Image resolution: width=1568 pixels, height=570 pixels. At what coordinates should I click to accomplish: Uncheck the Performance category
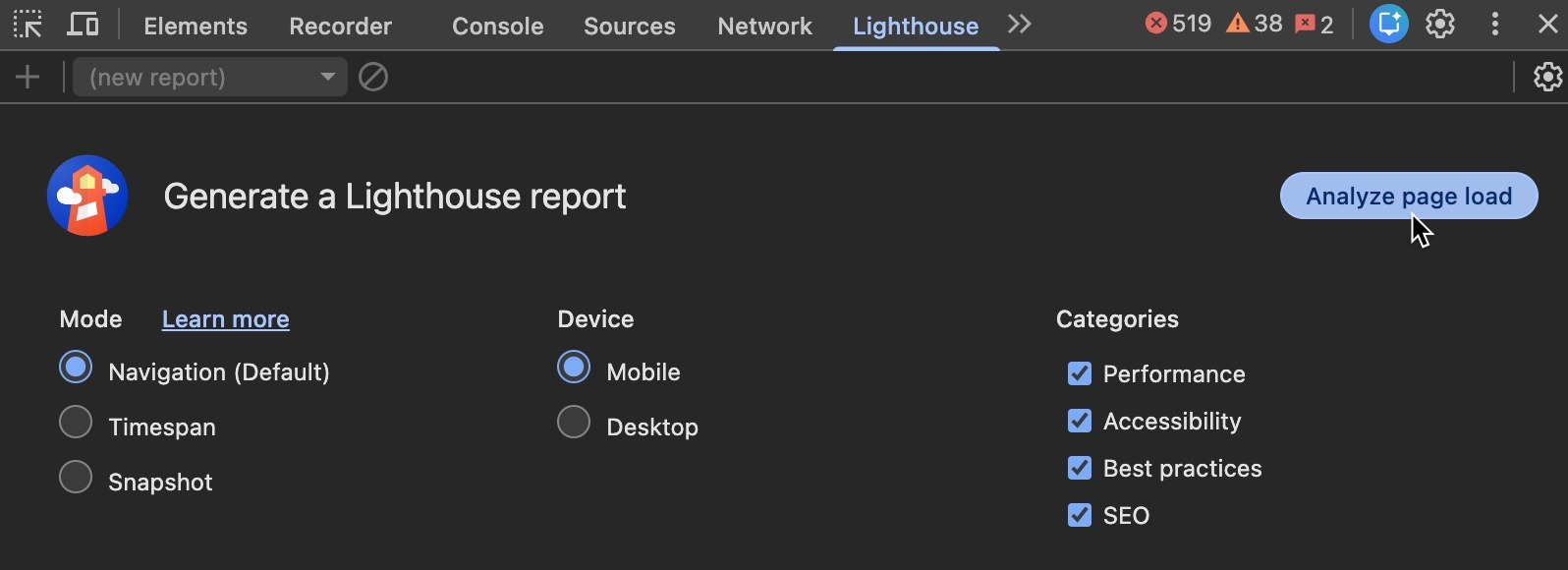pos(1080,373)
